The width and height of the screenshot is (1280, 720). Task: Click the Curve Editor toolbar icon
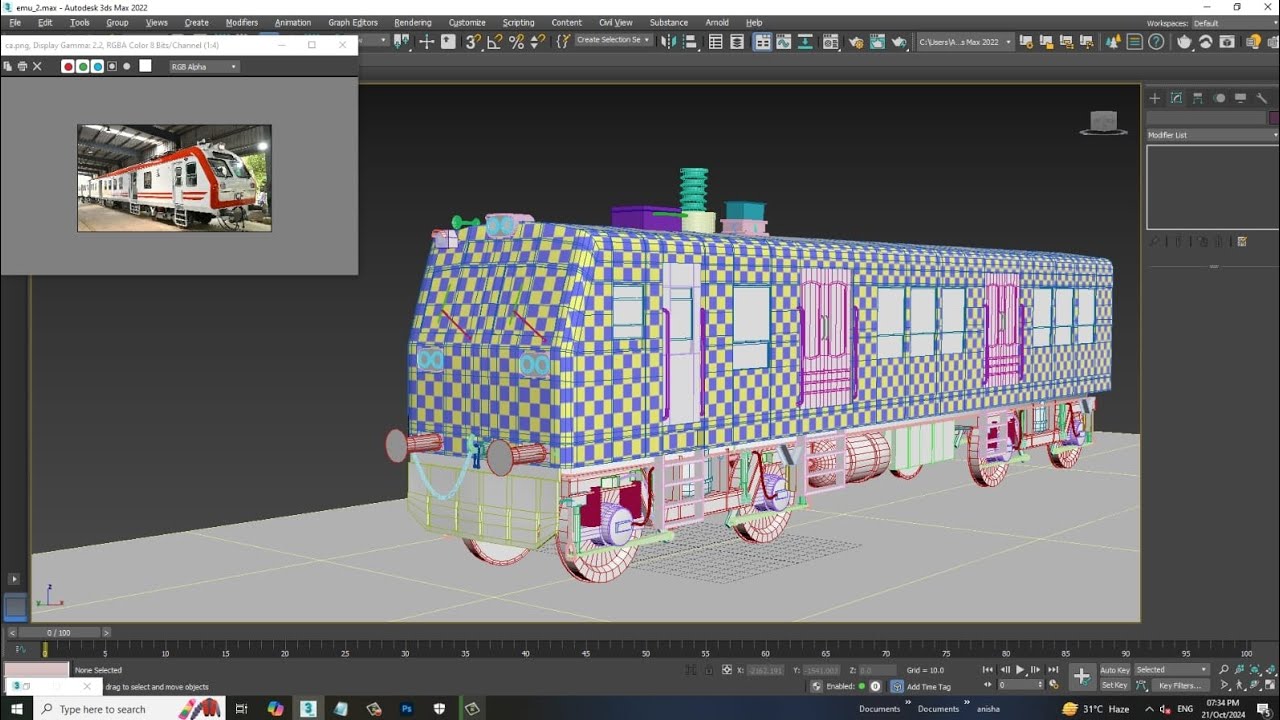[783, 42]
